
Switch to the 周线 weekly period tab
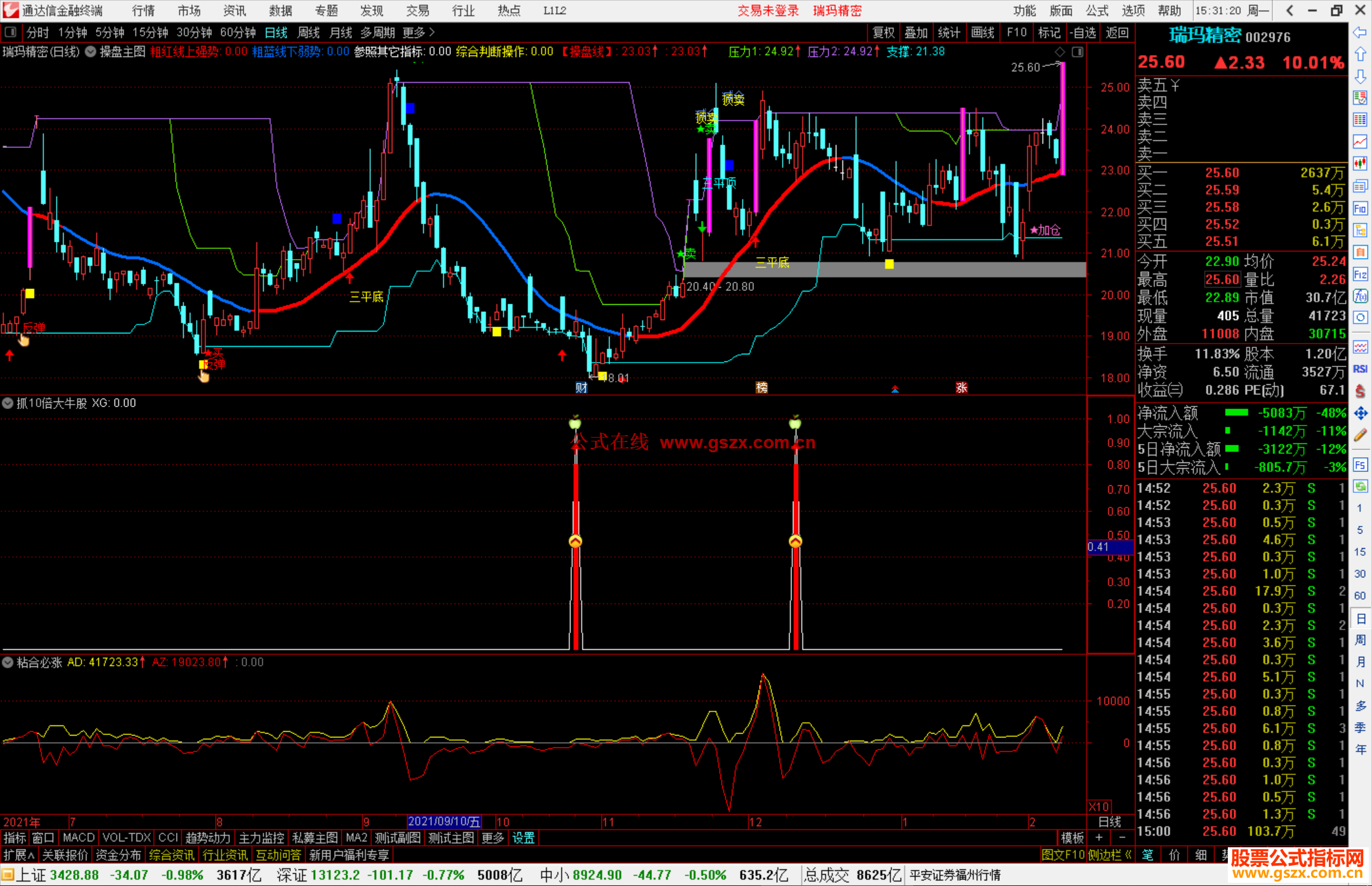point(309,32)
